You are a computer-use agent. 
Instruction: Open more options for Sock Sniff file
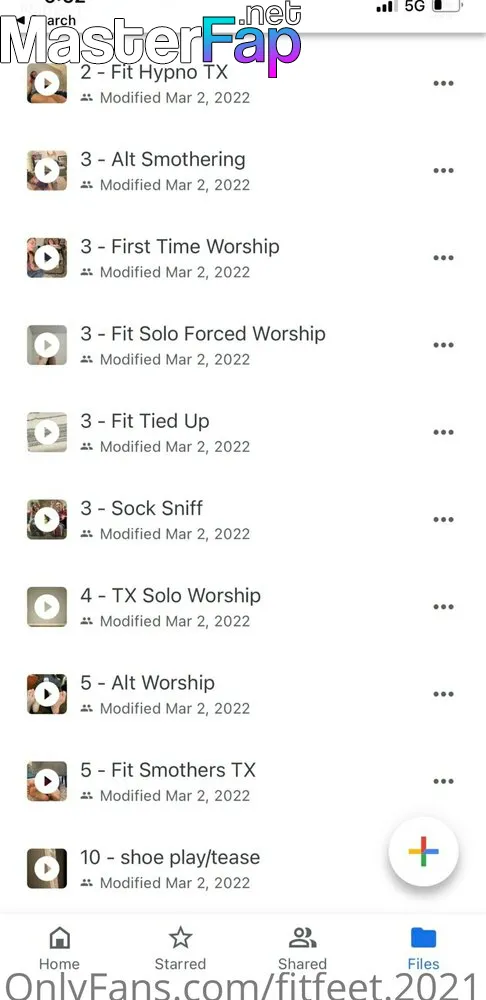(443, 520)
